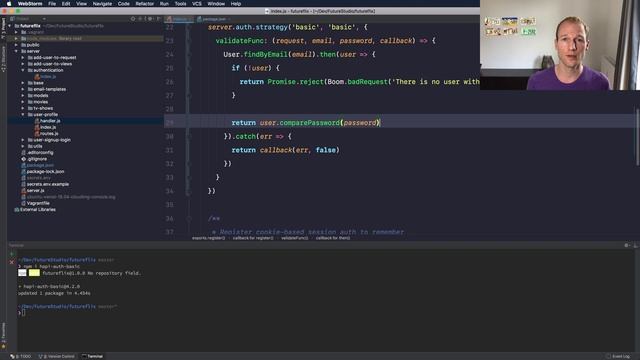This screenshot has width=640, height=360.
Task: Click the server.js file icon in the tree
Action: tap(24, 191)
